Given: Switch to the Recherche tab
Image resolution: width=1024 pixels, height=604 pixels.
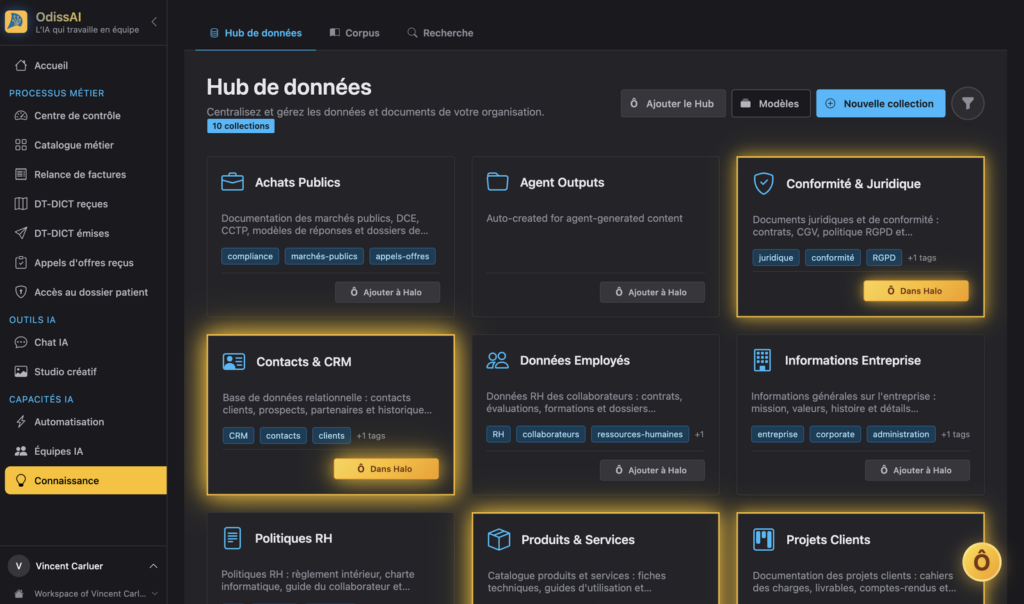Looking at the screenshot, I should click(440, 33).
